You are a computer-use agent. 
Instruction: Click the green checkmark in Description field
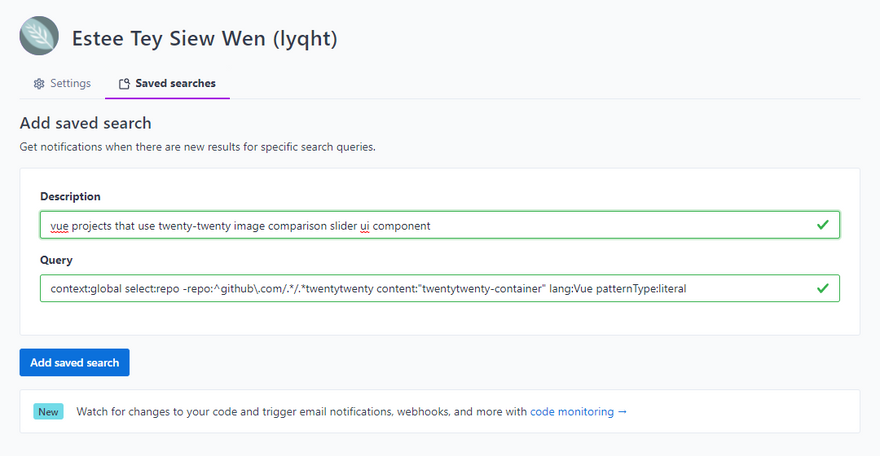click(822, 225)
